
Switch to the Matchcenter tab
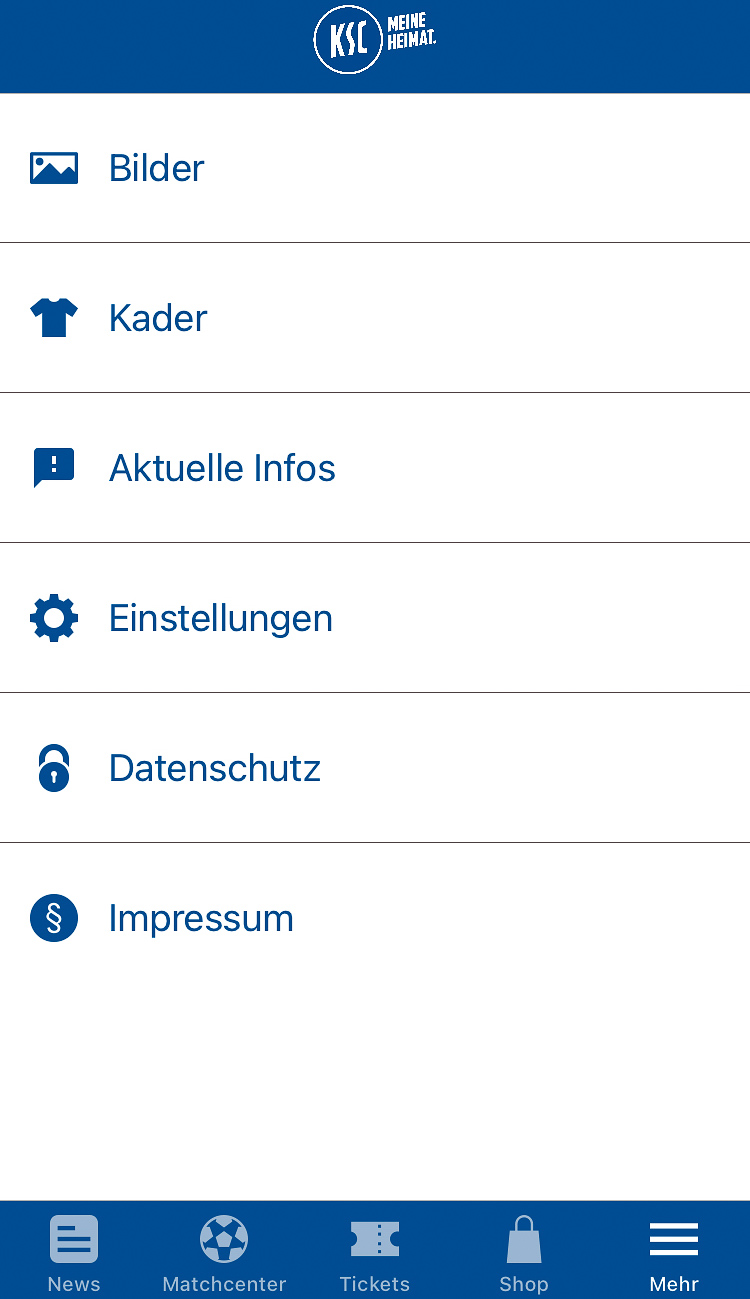click(x=224, y=1251)
